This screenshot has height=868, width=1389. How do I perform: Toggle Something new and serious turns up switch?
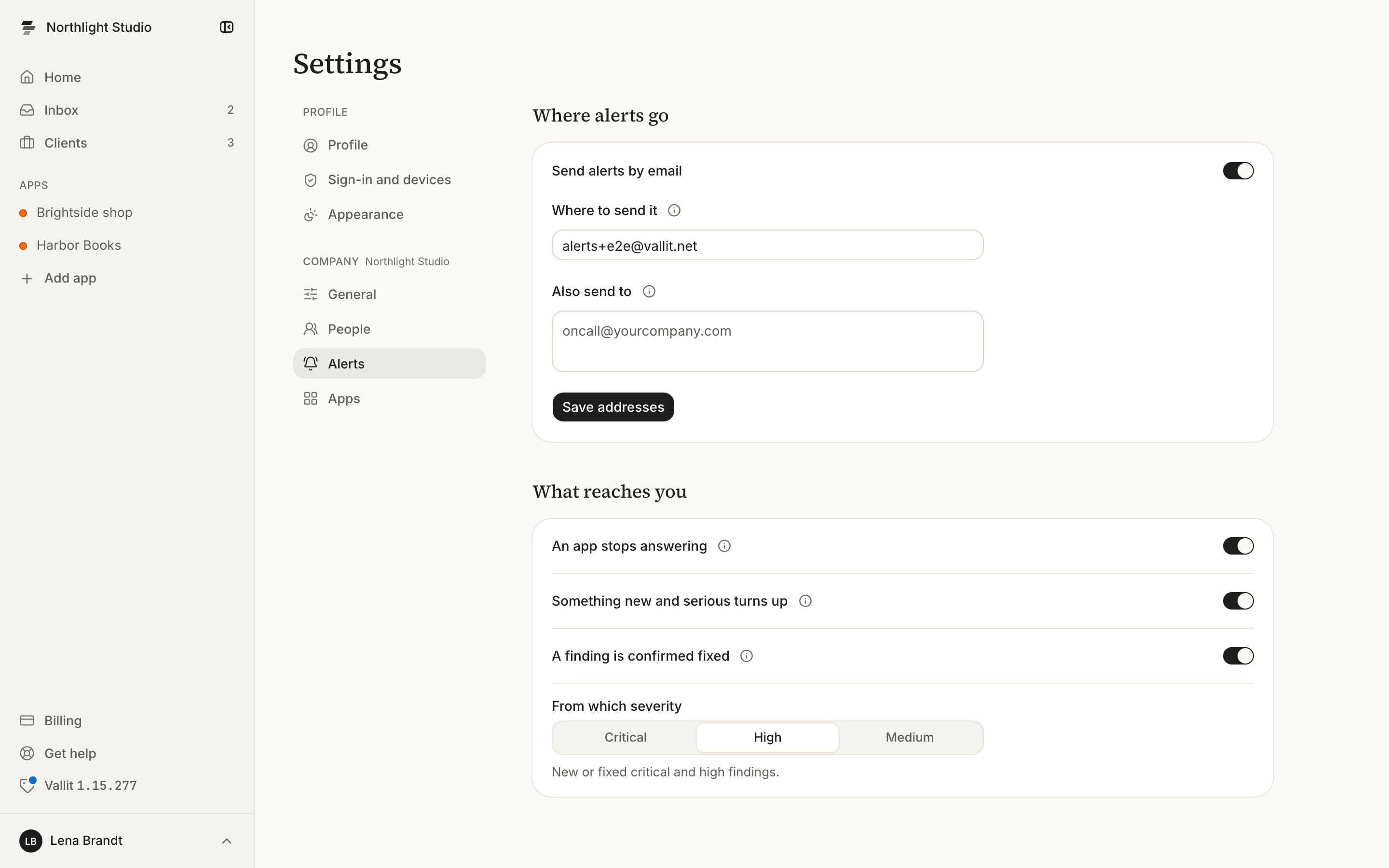[x=1238, y=601]
